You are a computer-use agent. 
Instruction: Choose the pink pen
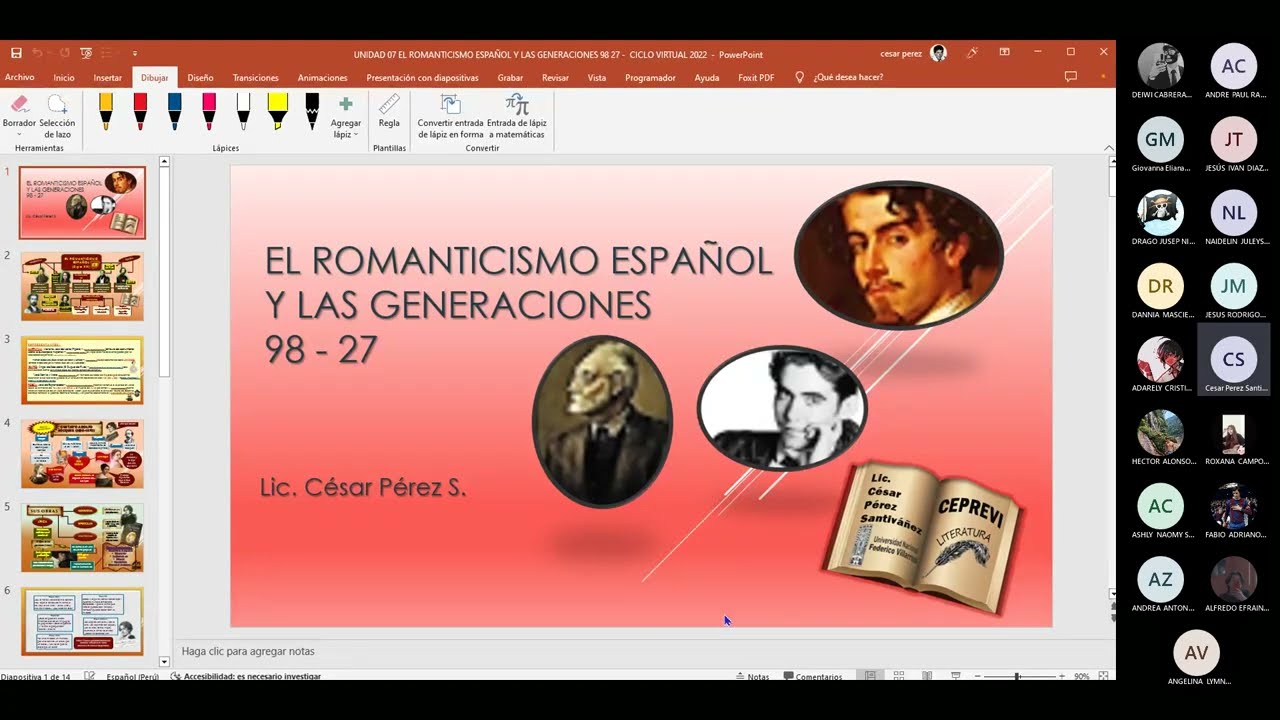(209, 111)
